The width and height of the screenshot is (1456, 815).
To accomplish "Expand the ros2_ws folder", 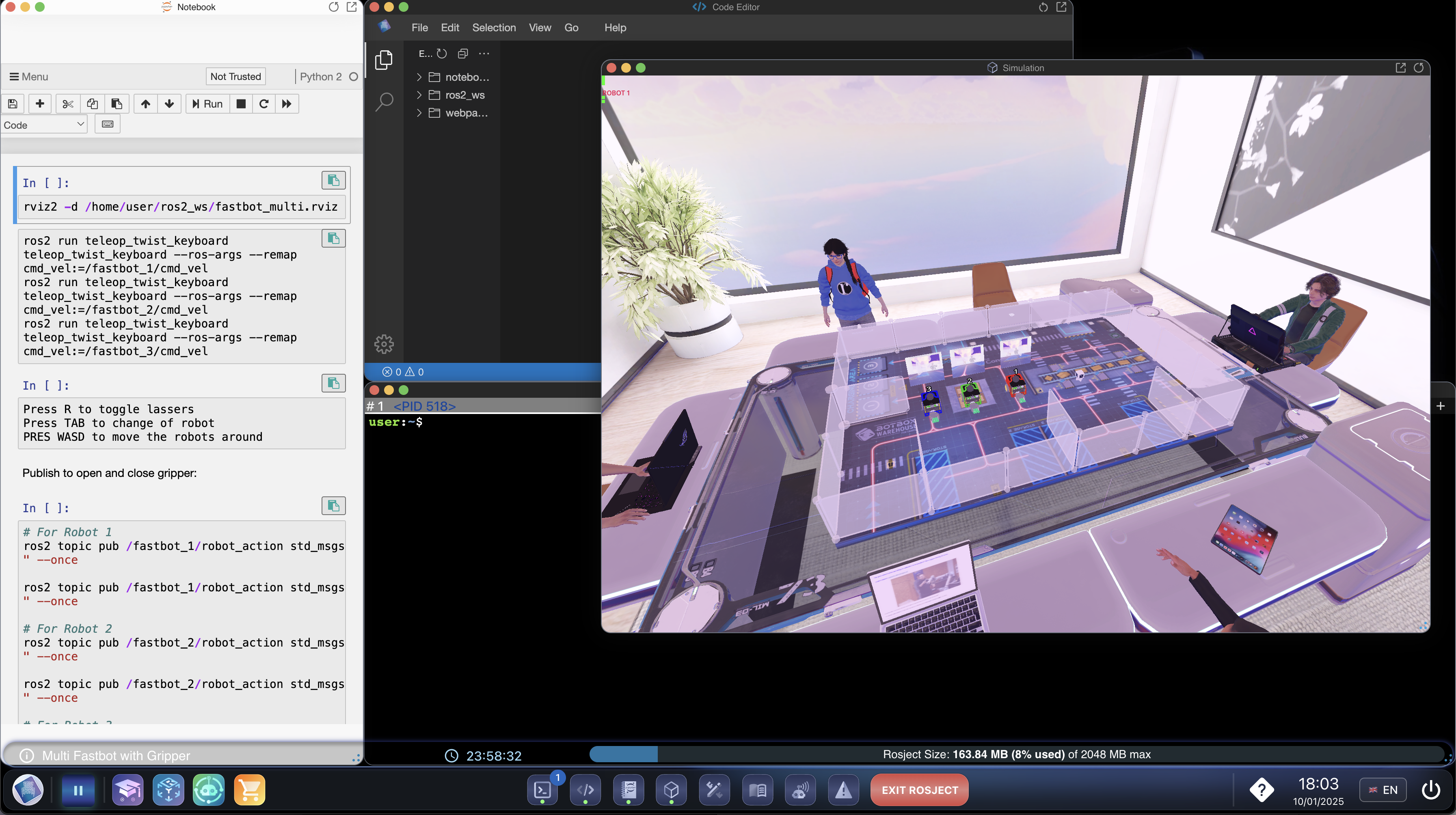I will [464, 95].
